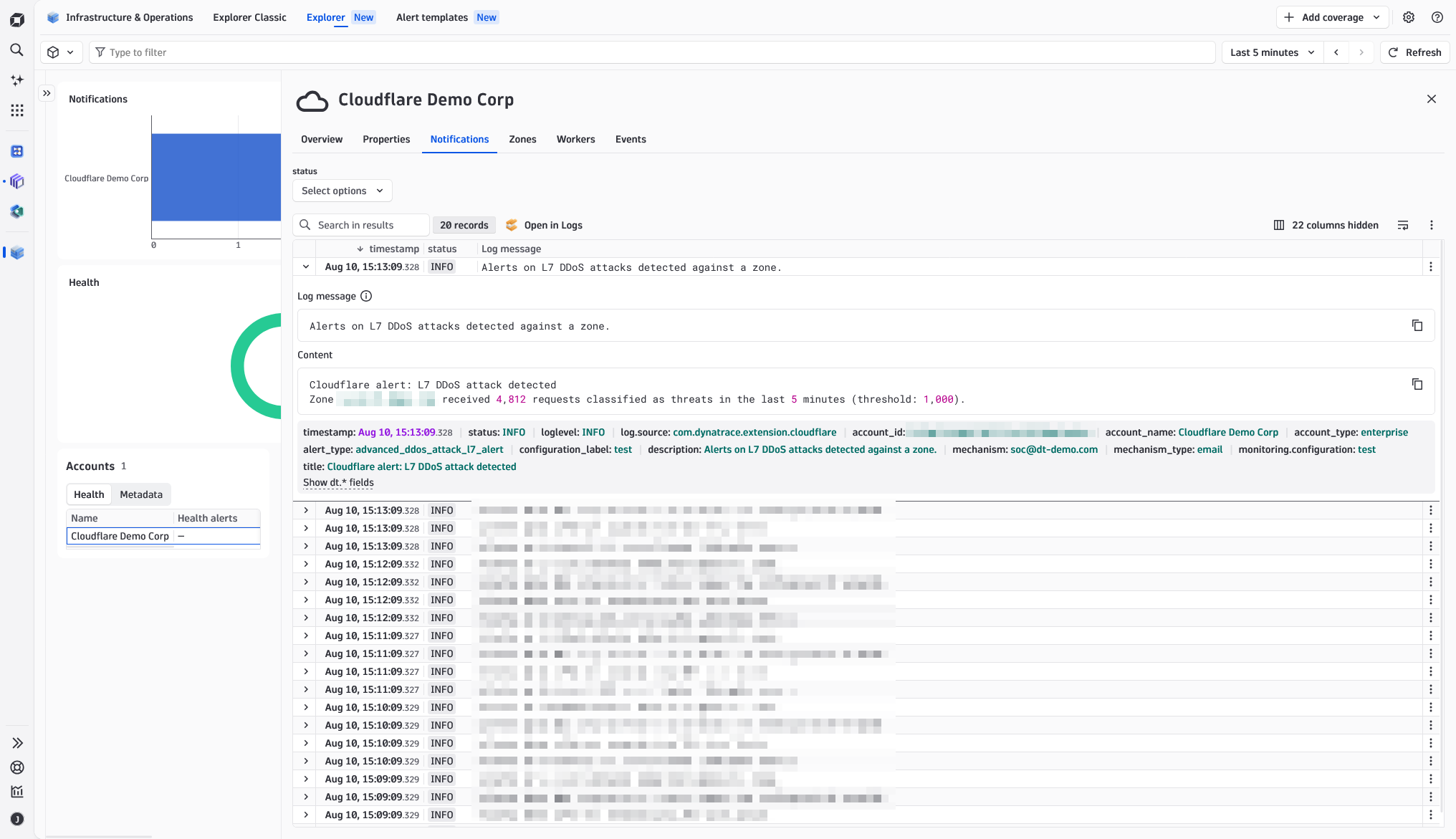Click the Type to filter field
1456x839 pixels.
652,52
